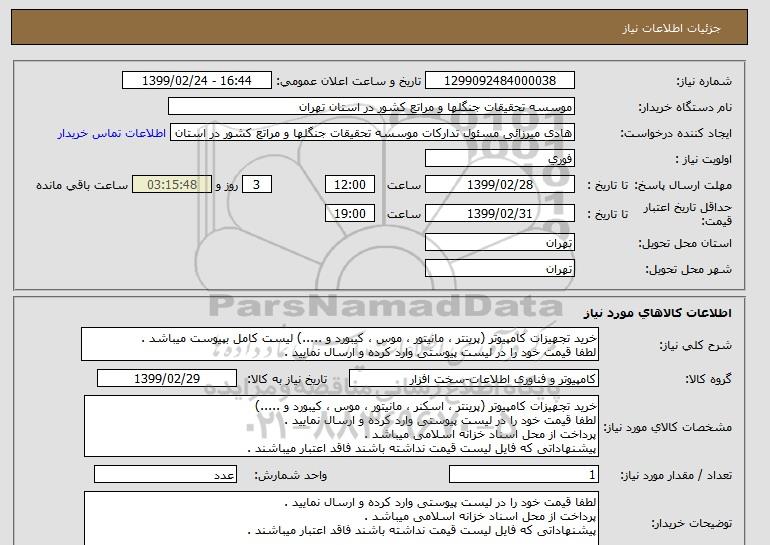Click the quantity field showing 1
The image size is (770, 545).
coord(524,474)
